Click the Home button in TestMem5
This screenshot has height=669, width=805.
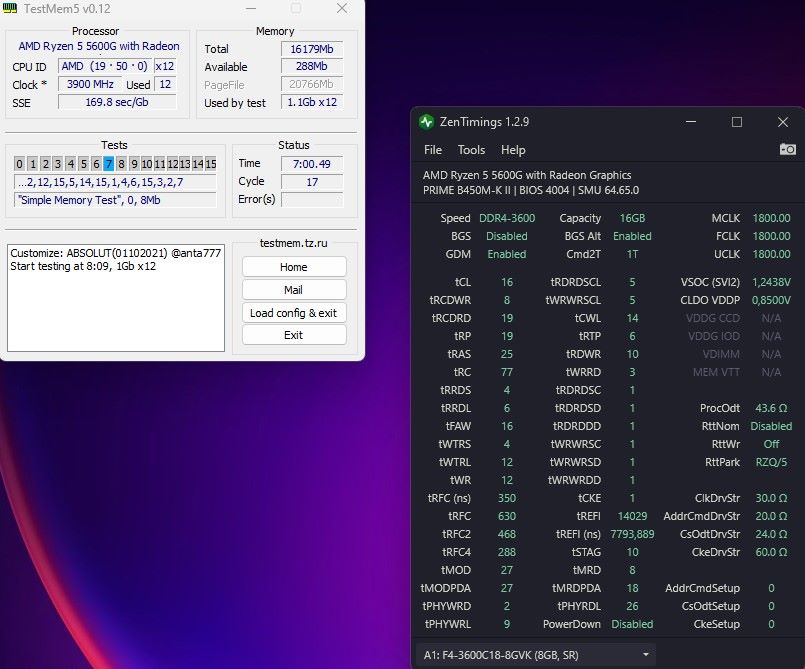(x=294, y=267)
